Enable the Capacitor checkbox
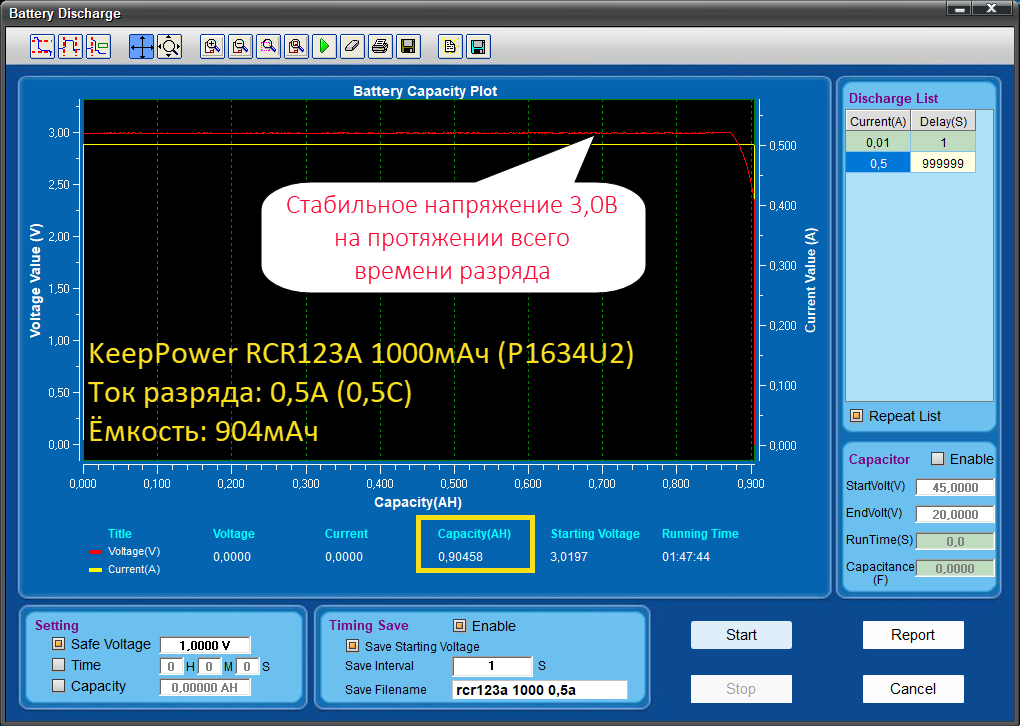1020x726 pixels. point(937,459)
